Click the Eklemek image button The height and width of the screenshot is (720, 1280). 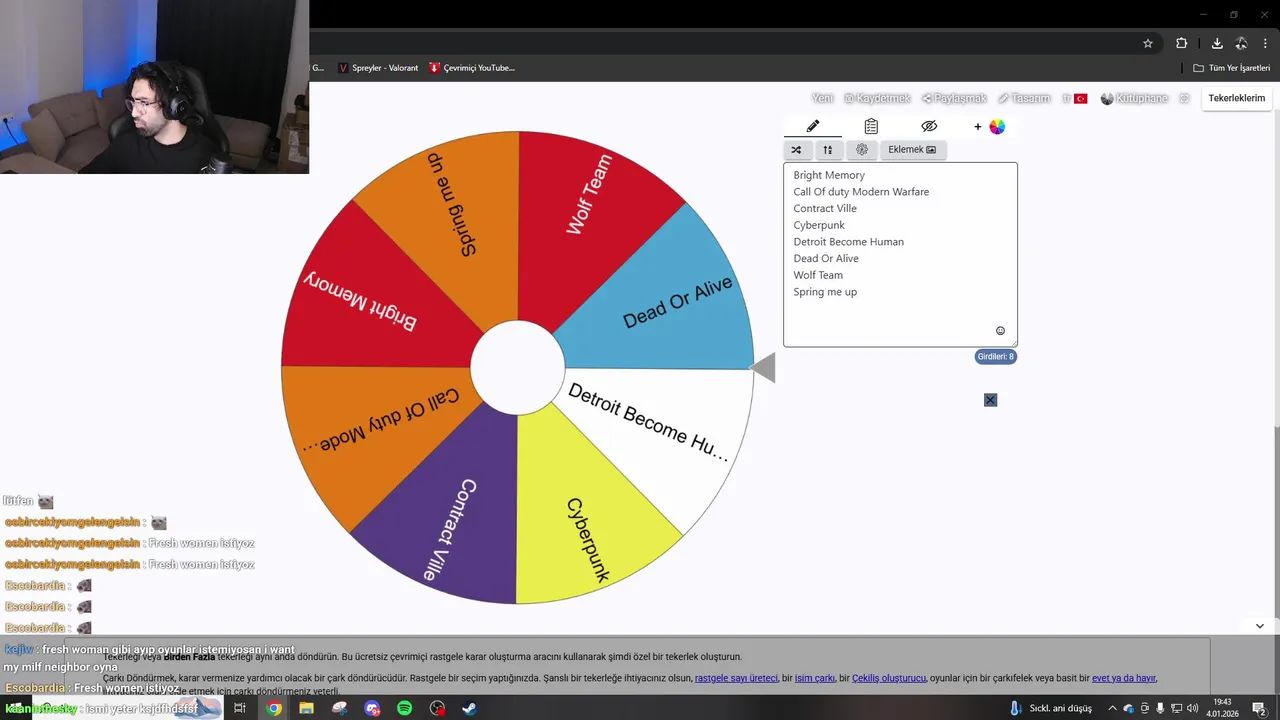click(912, 150)
